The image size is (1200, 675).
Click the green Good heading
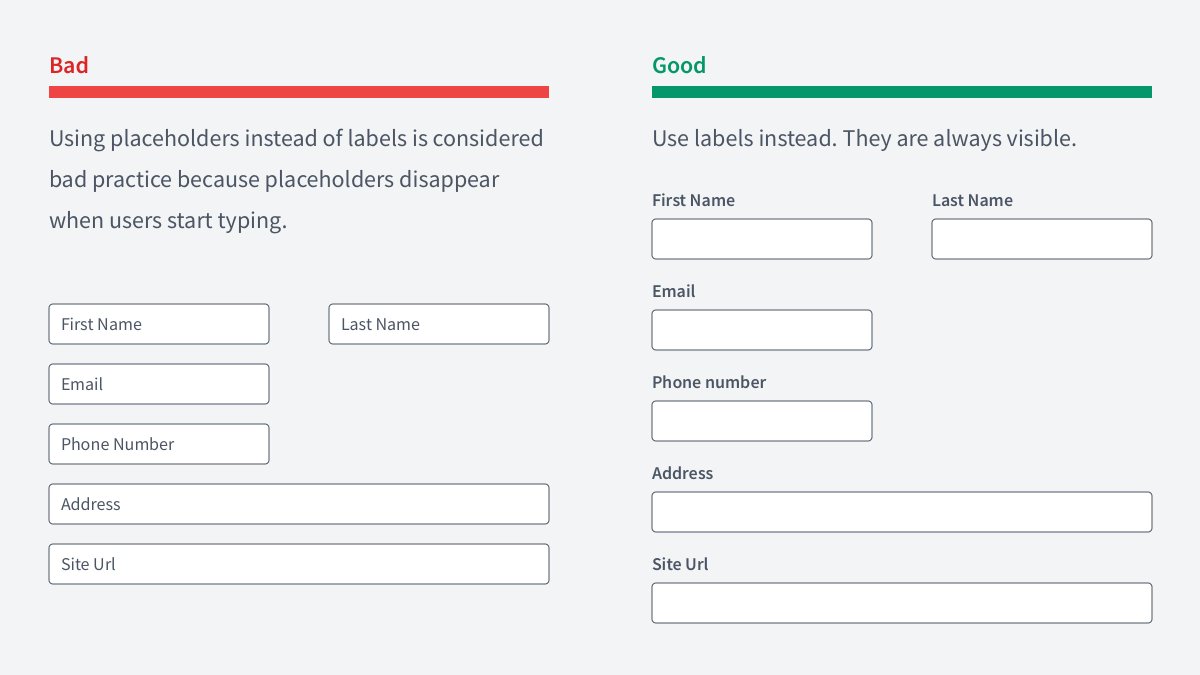pyautogui.click(x=679, y=66)
